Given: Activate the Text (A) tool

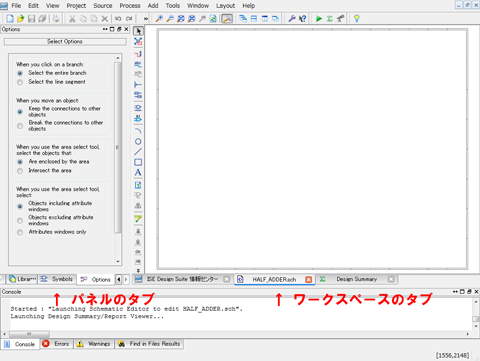Looking at the screenshot, I should (x=138, y=173).
